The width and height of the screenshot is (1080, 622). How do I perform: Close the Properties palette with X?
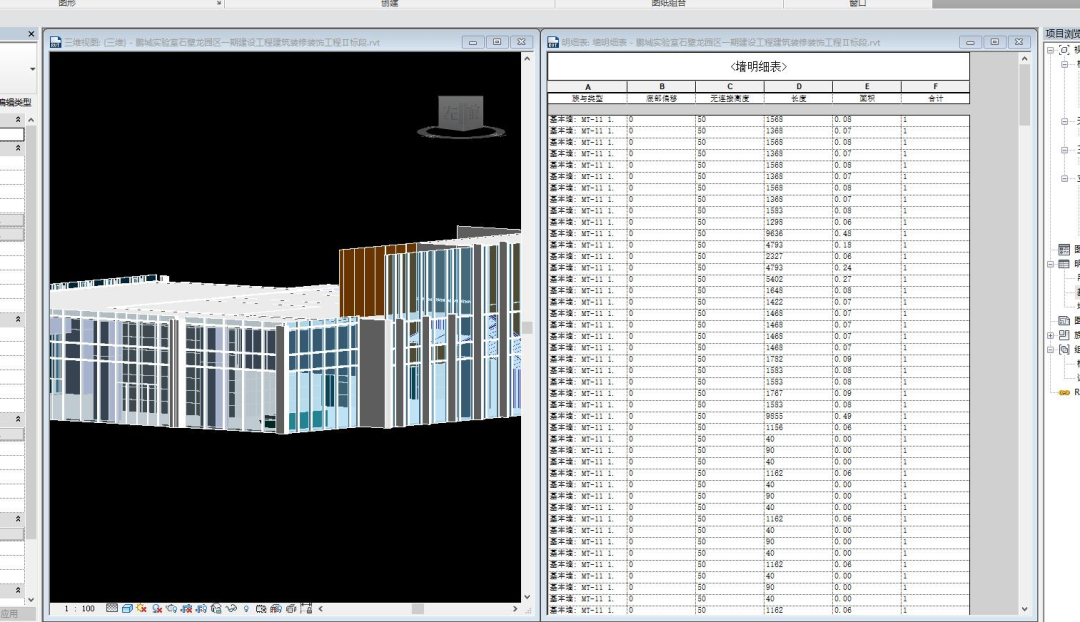click(x=31, y=34)
